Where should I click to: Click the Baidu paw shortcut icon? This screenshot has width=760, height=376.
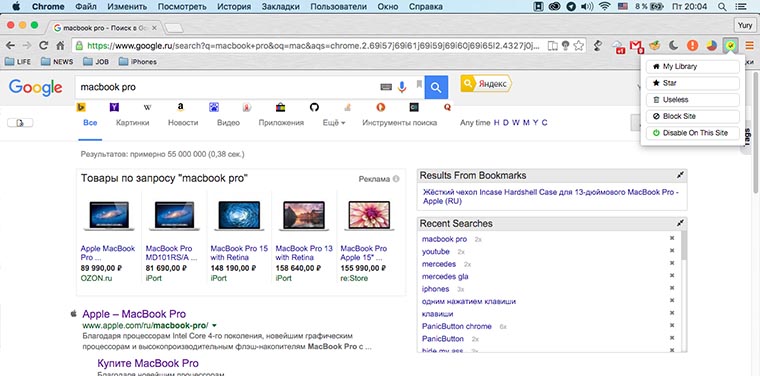214,108
